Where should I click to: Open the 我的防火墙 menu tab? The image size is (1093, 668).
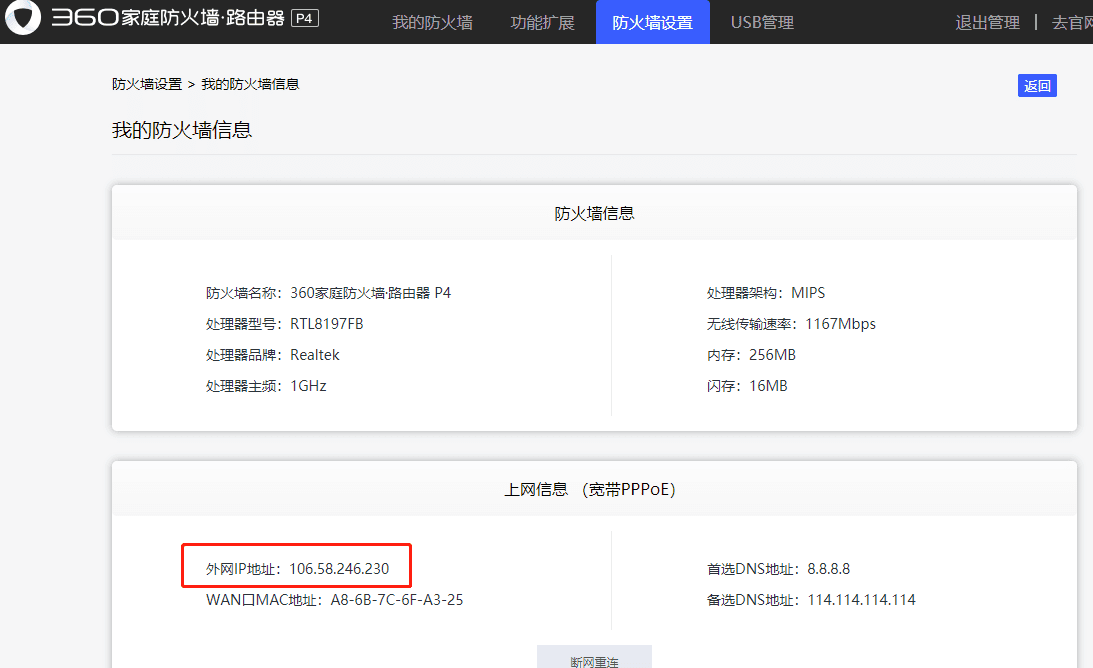point(432,21)
